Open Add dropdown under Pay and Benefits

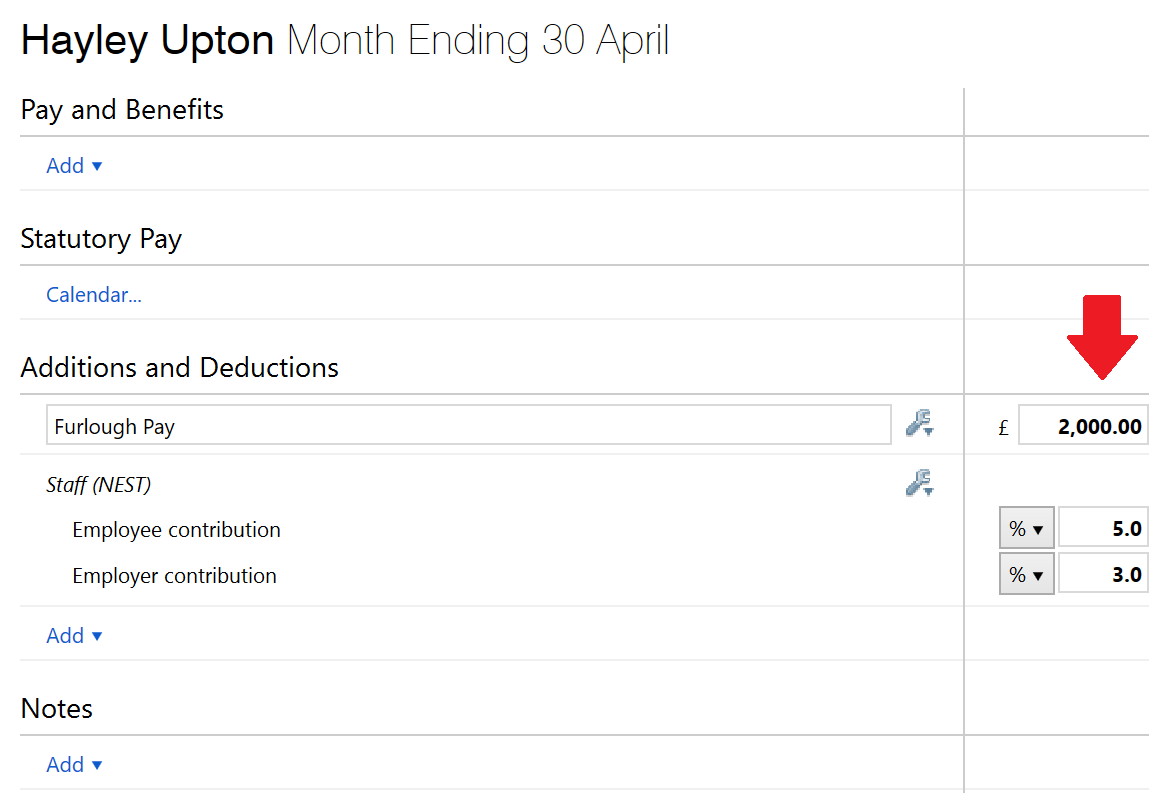point(74,165)
